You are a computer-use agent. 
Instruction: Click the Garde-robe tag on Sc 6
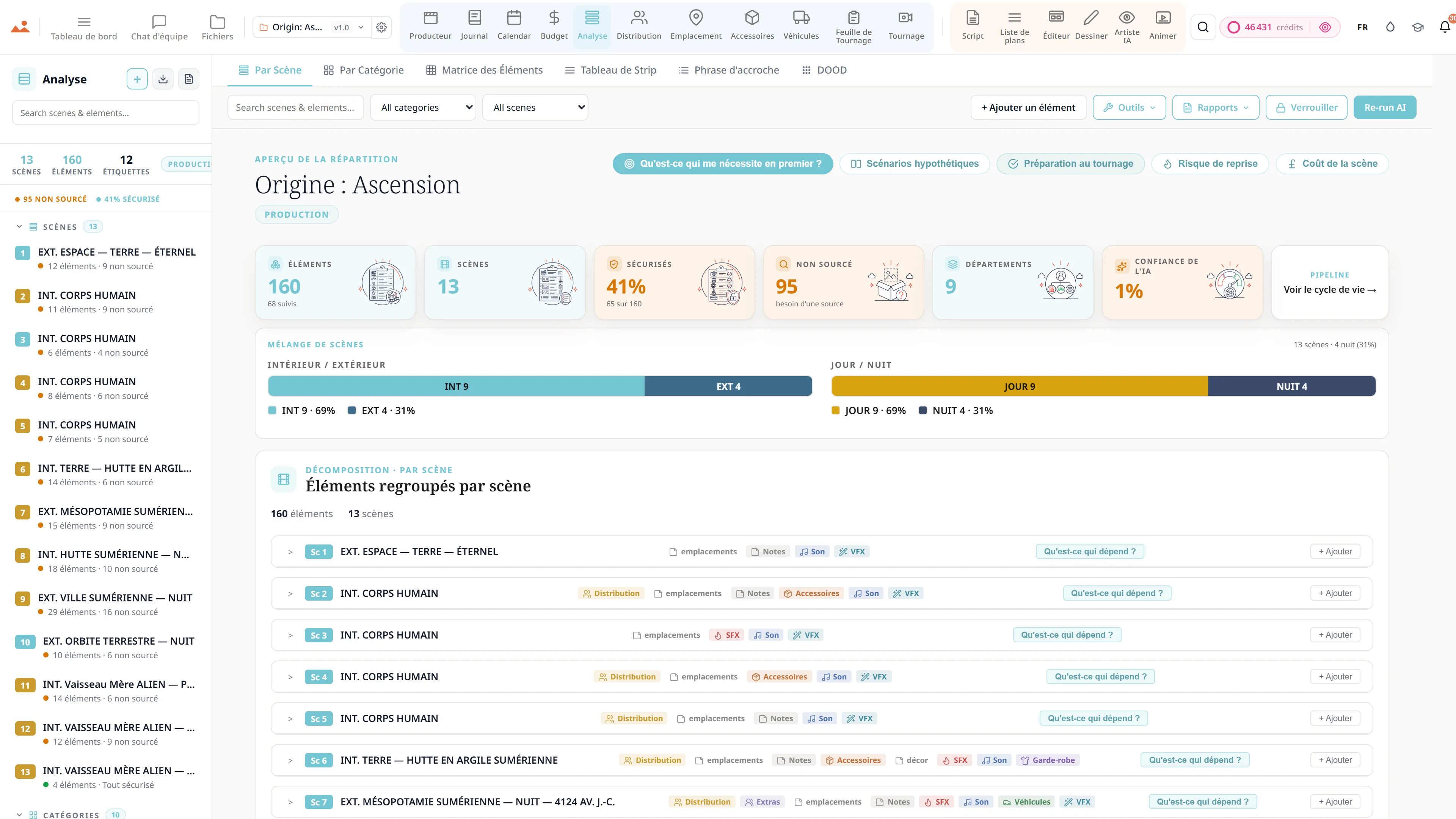[1047, 760]
